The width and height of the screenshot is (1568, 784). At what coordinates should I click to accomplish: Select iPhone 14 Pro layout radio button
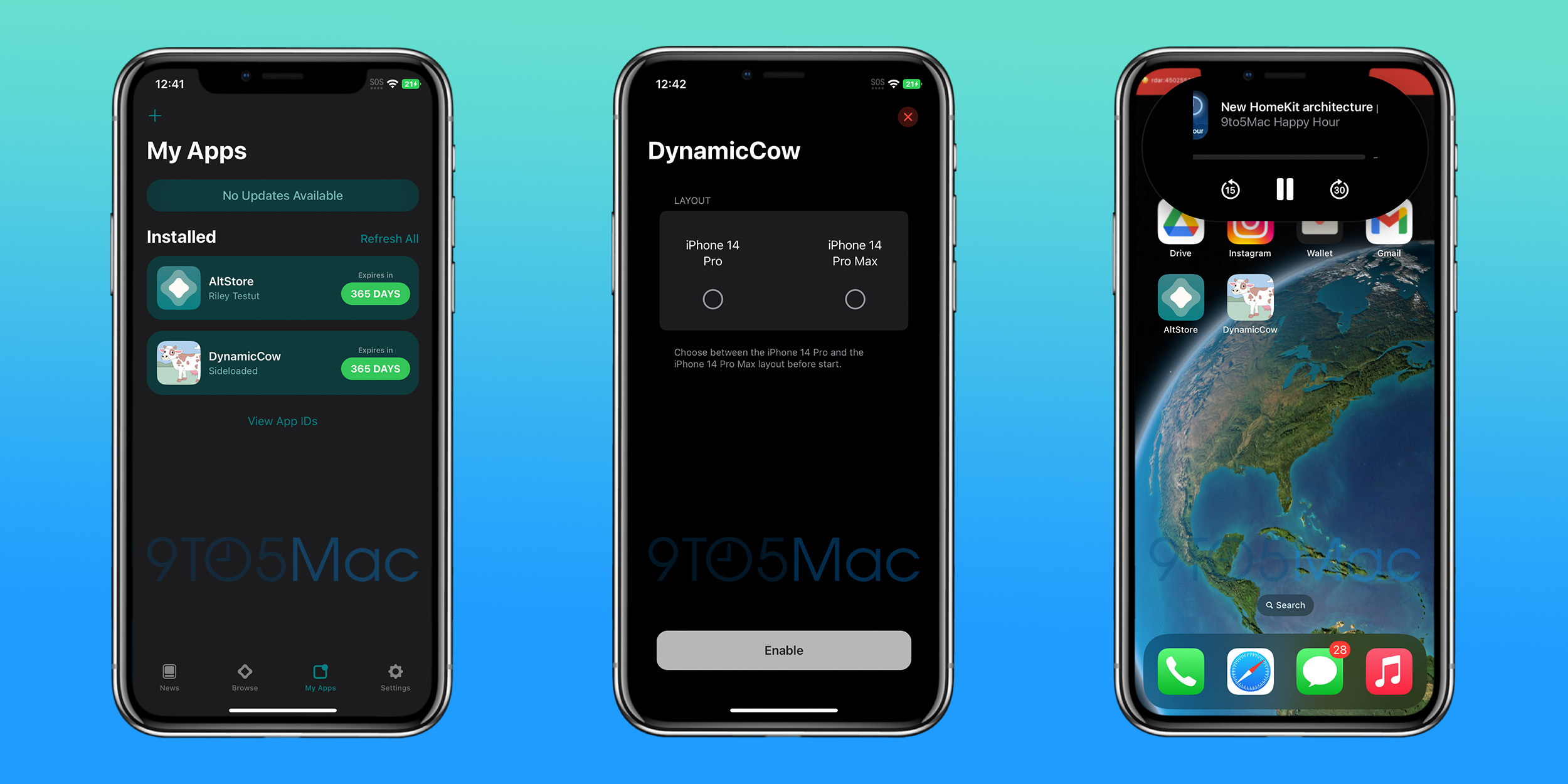(714, 299)
